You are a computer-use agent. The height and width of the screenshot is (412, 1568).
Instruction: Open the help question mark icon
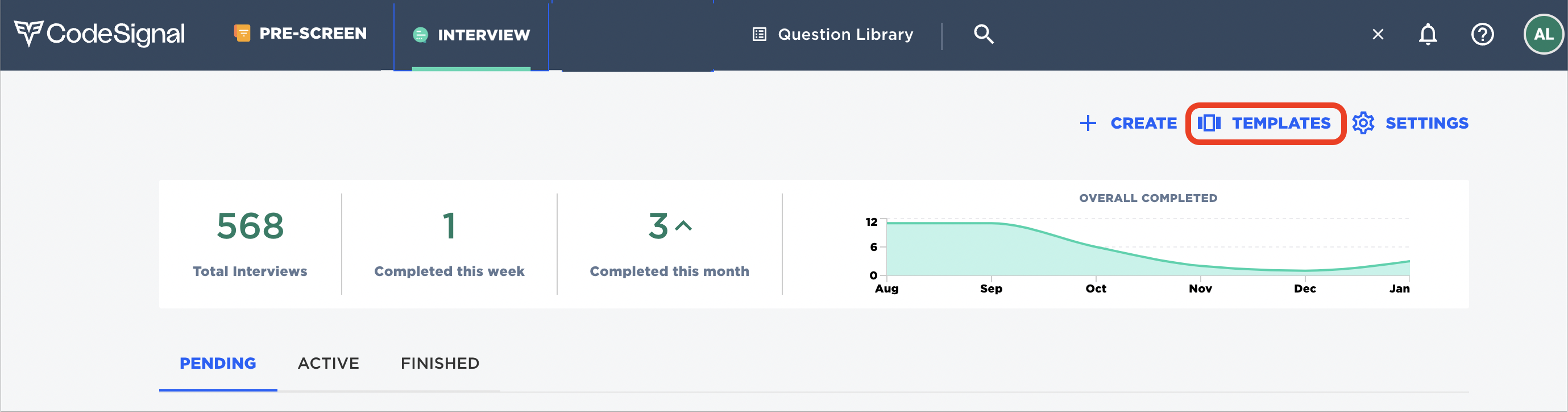point(1482,35)
